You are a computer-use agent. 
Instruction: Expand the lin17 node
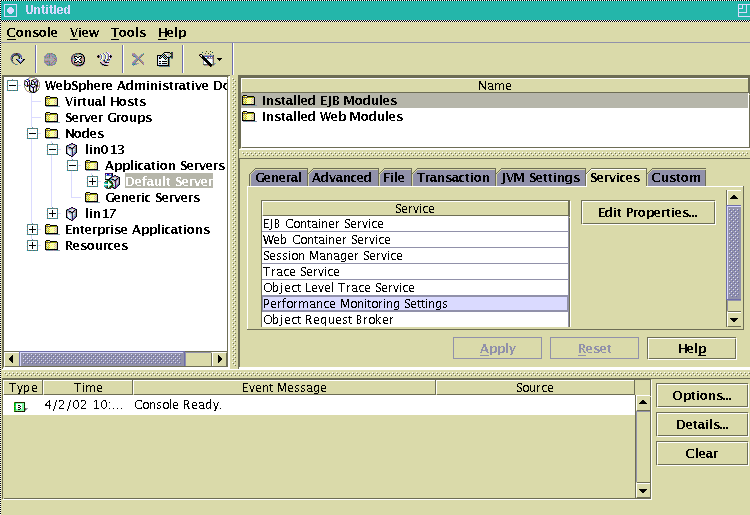click(x=53, y=213)
